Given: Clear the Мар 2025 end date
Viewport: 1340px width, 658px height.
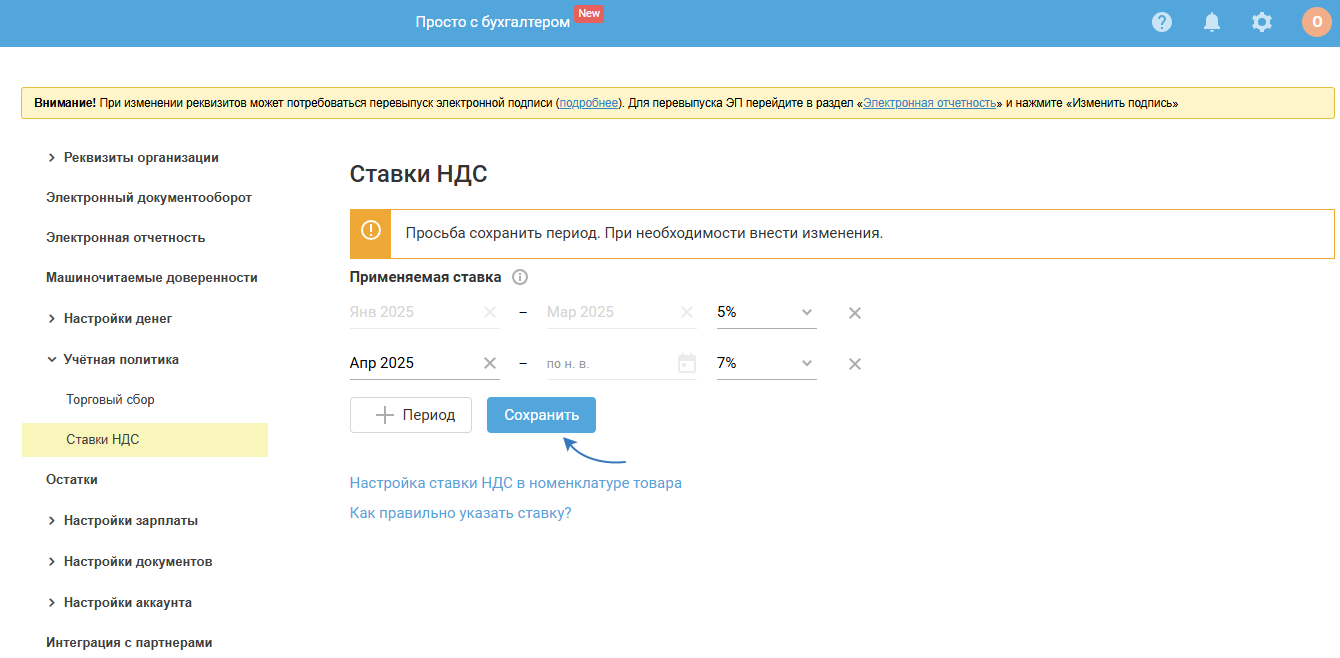Looking at the screenshot, I should 687,312.
